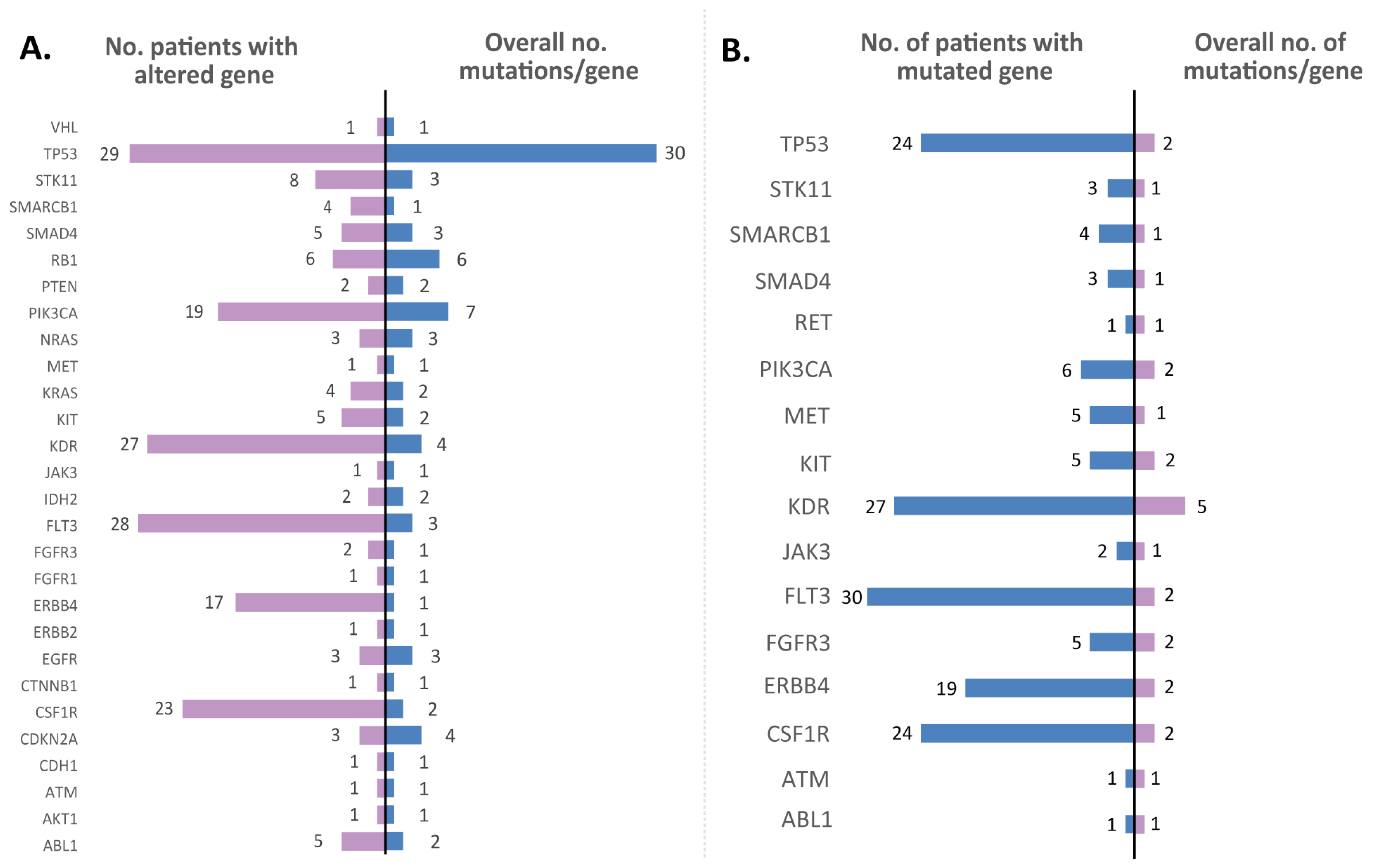
Task: Click the purple TP53 bar in panel A
Action: (257, 153)
